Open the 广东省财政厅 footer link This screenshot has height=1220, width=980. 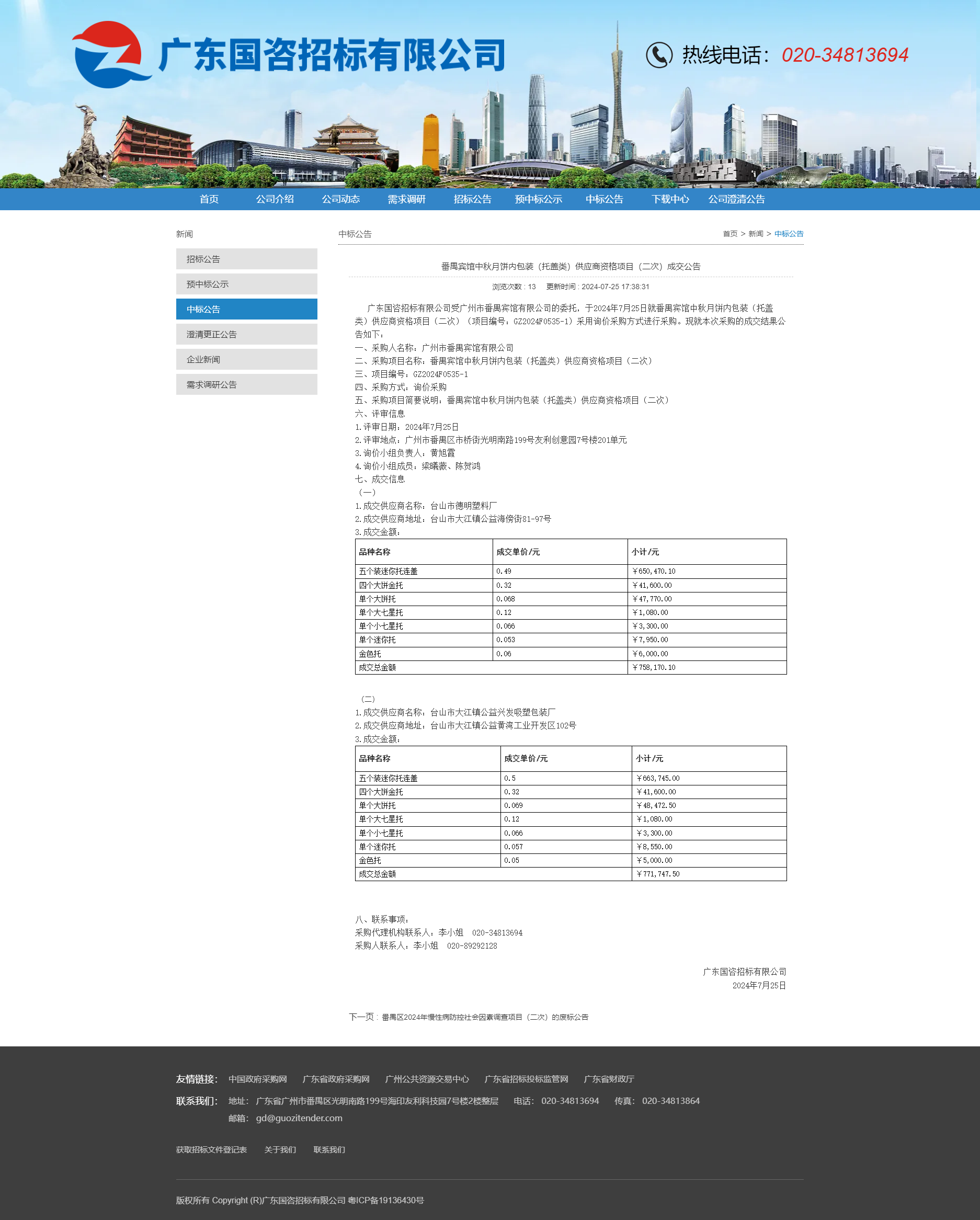tap(609, 1079)
